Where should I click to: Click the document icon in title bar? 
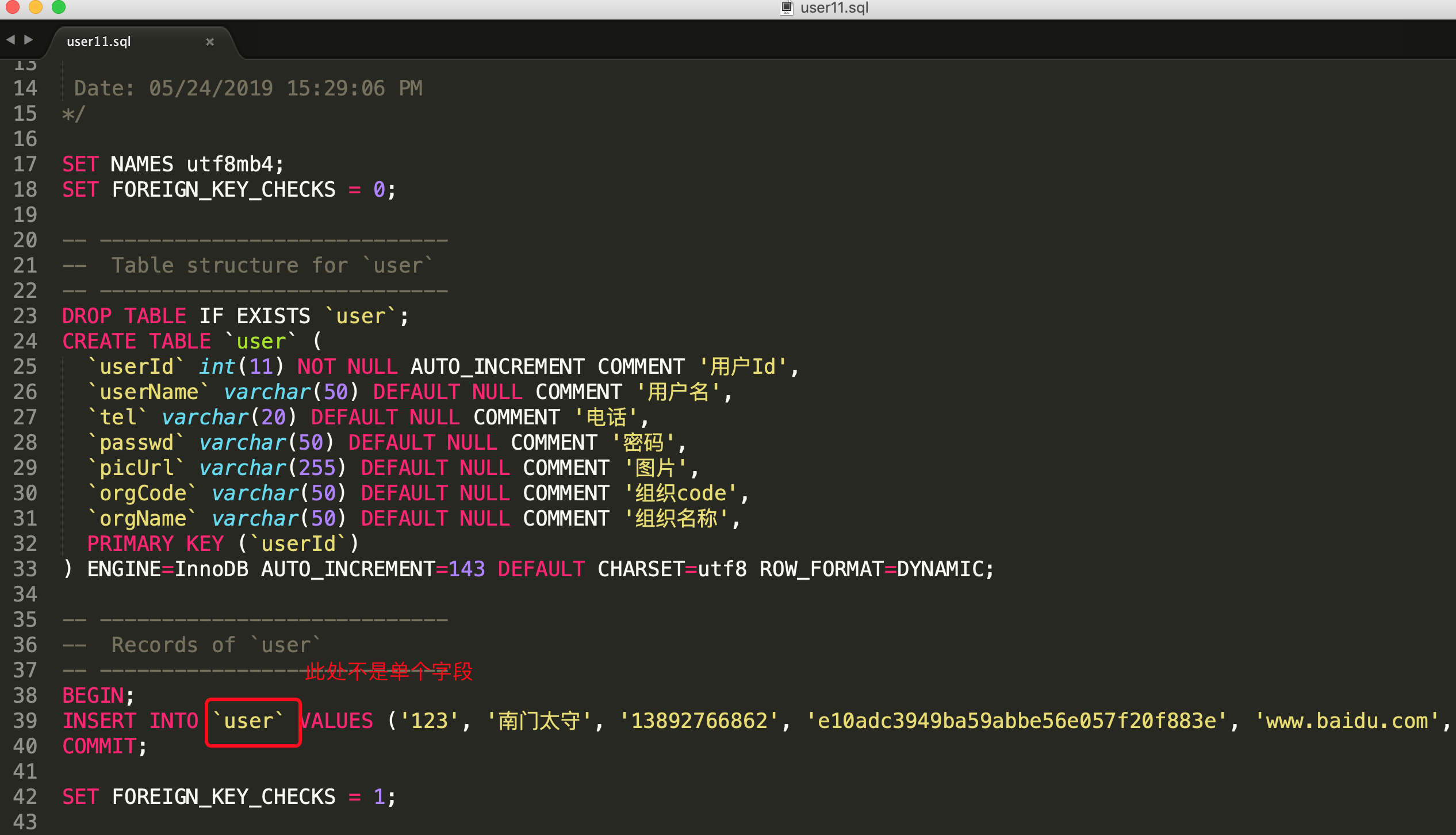(786, 7)
